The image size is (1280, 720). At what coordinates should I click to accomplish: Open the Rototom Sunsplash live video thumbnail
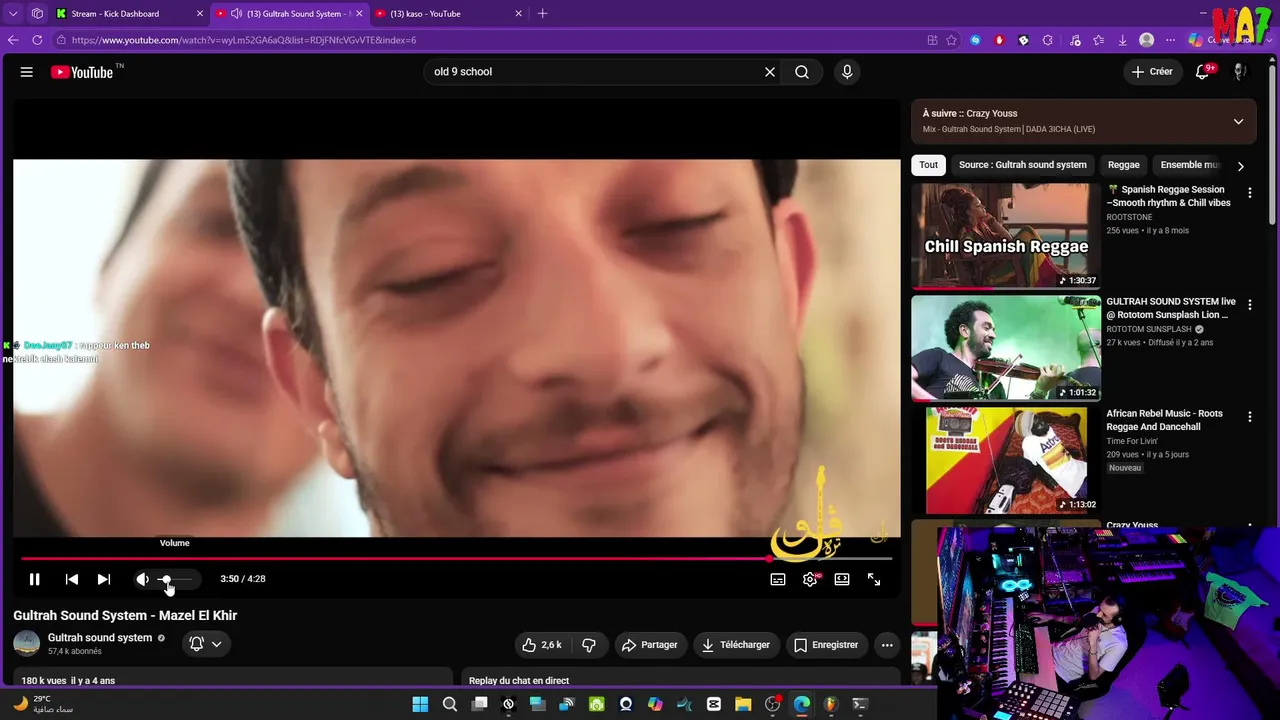(x=1006, y=348)
